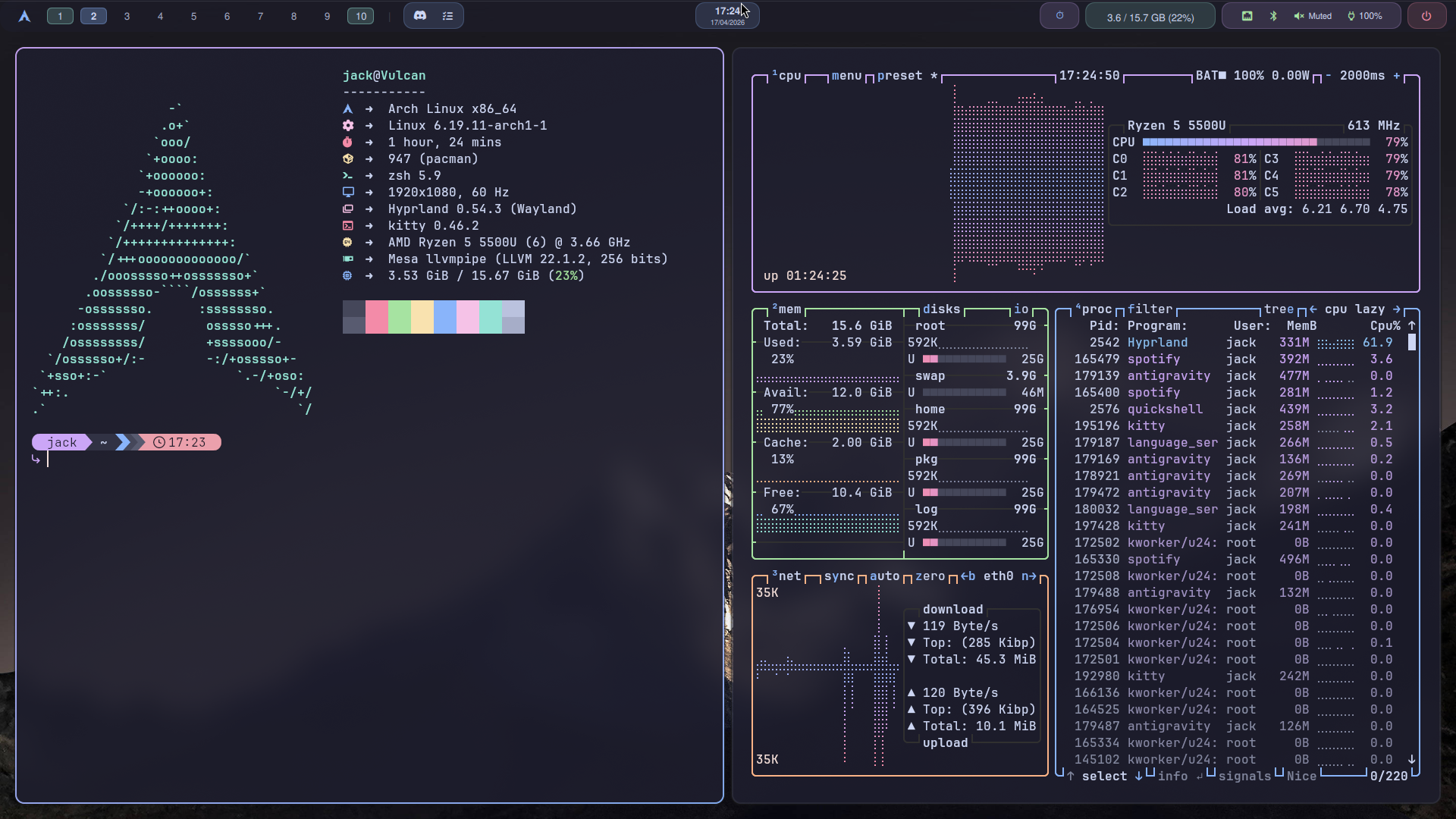This screenshot has width=1456, height=819.
Task: Click the window icon beside Hyprland 0.54.3
Action: coord(347,209)
